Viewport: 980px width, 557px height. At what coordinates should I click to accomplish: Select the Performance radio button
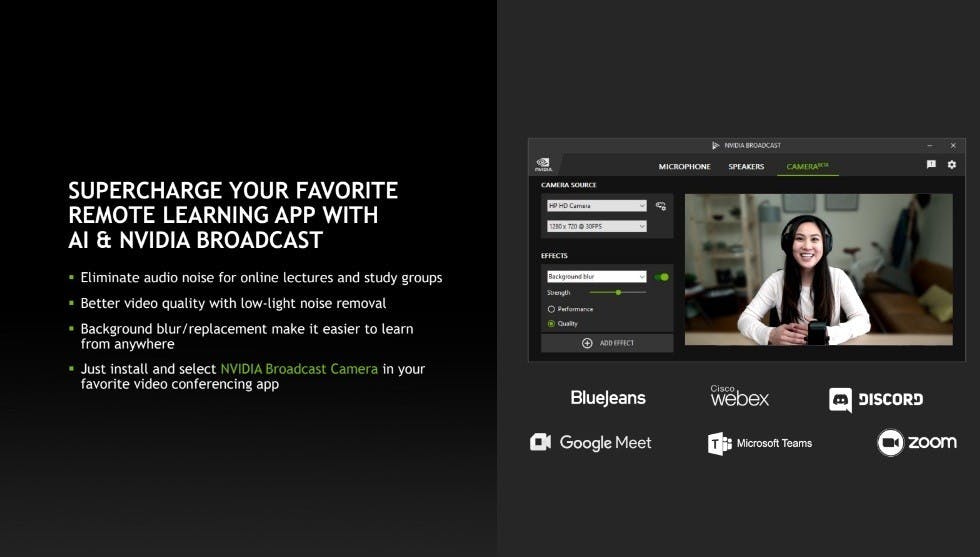[x=551, y=309]
